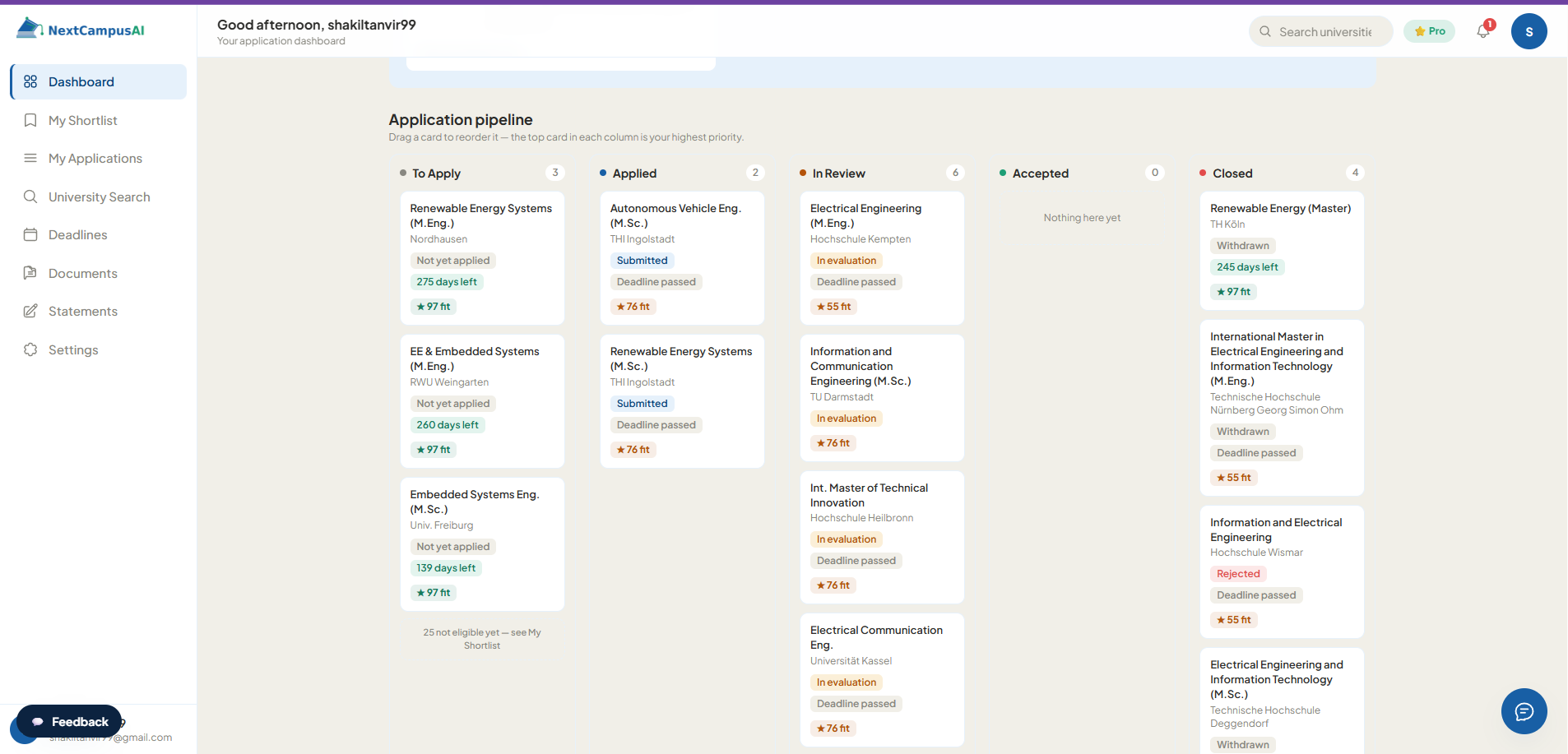The width and height of the screenshot is (1568, 754).
Task: Click the Deadlines calendar icon
Action: click(x=30, y=234)
